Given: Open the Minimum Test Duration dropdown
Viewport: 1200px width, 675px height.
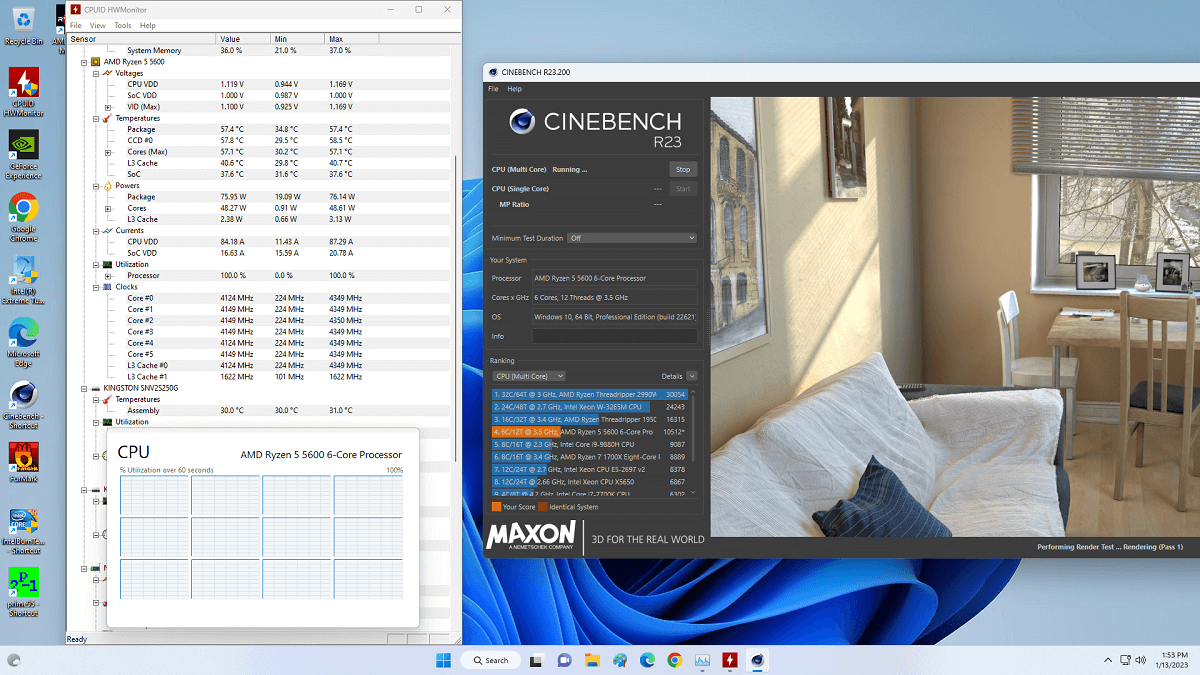Looking at the screenshot, I should 632,238.
